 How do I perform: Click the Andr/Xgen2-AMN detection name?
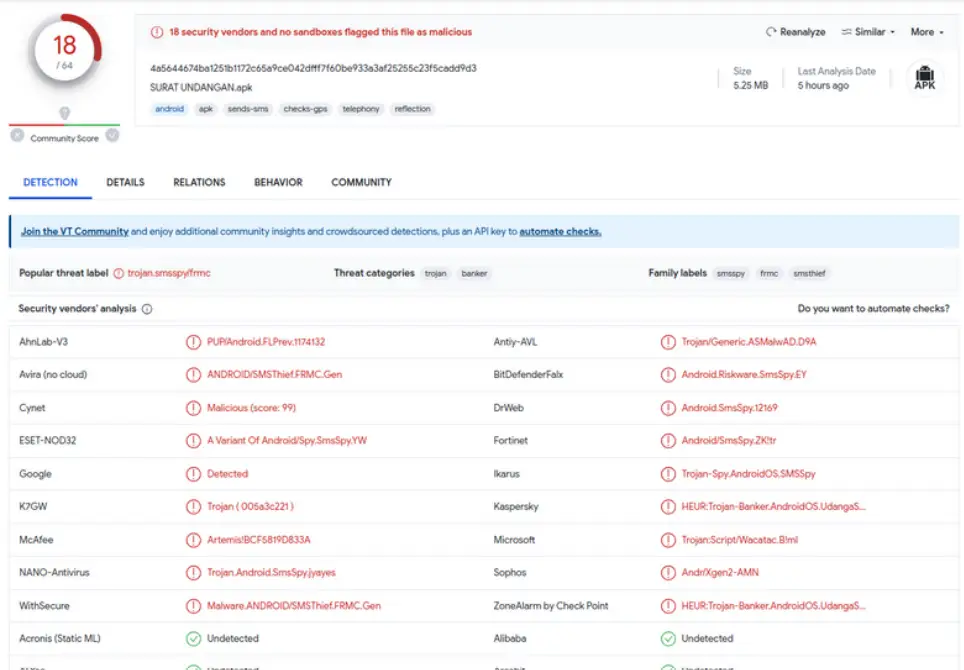719,572
